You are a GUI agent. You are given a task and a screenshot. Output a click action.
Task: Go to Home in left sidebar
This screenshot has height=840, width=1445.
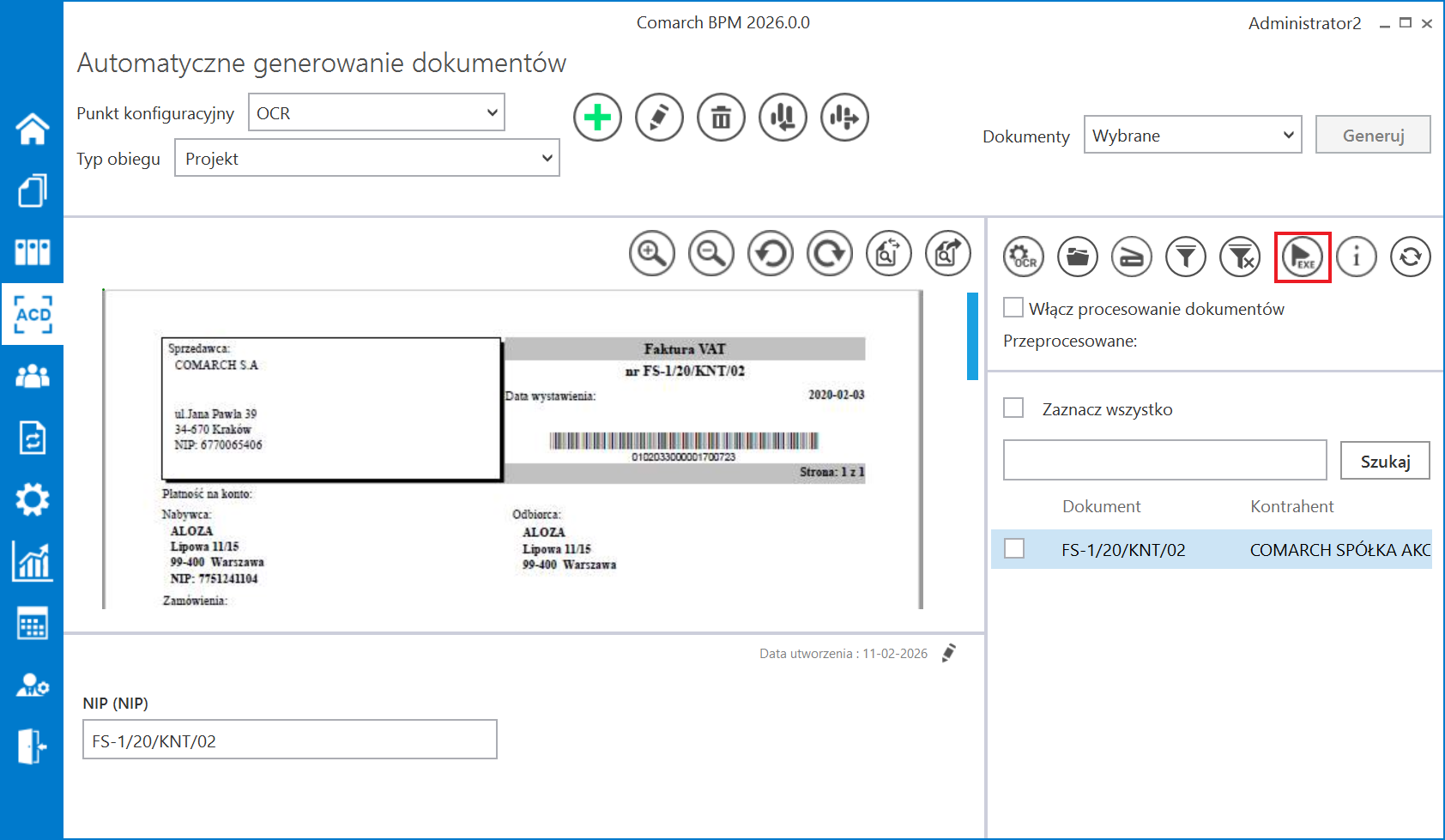pos(33,129)
